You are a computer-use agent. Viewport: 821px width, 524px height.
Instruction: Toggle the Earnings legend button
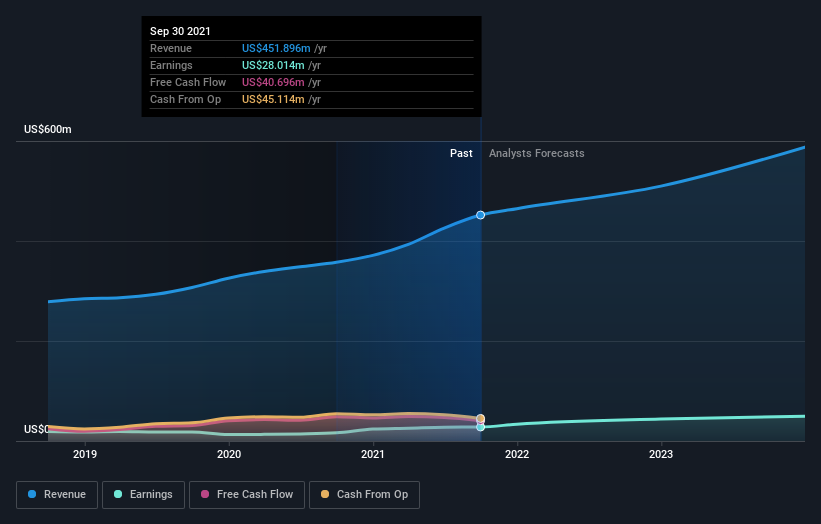click(x=143, y=495)
